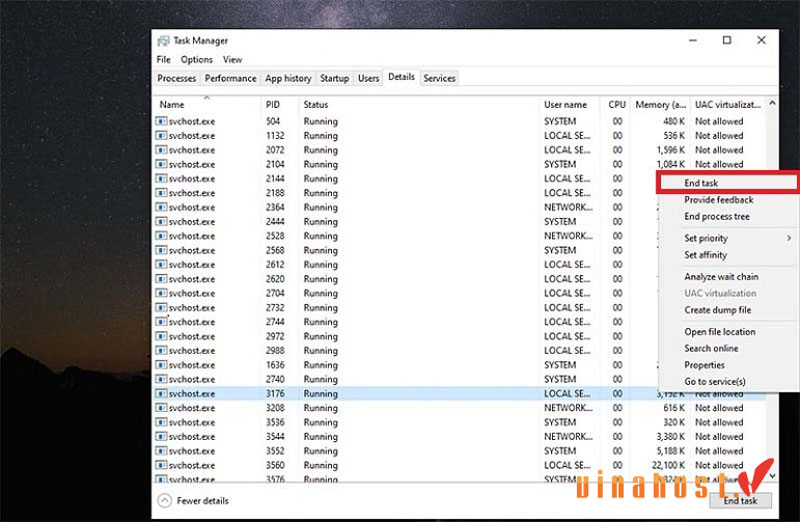Screen dimensions: 800x522
Task: Choose End task in context menu
Action: point(729,183)
